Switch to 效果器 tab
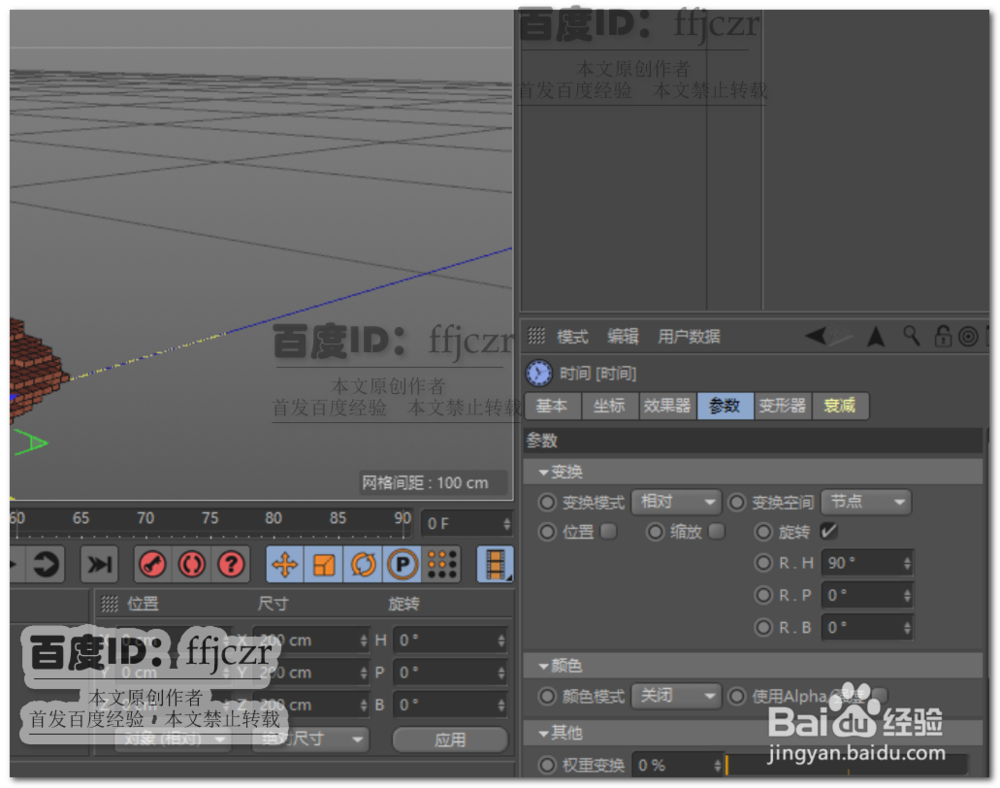 click(667, 406)
